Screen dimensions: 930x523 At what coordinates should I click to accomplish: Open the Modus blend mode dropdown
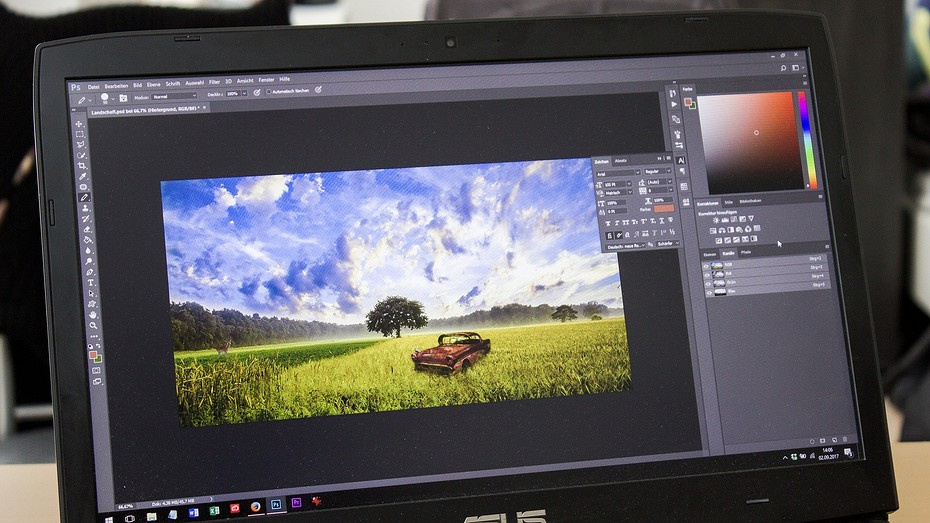(176, 95)
